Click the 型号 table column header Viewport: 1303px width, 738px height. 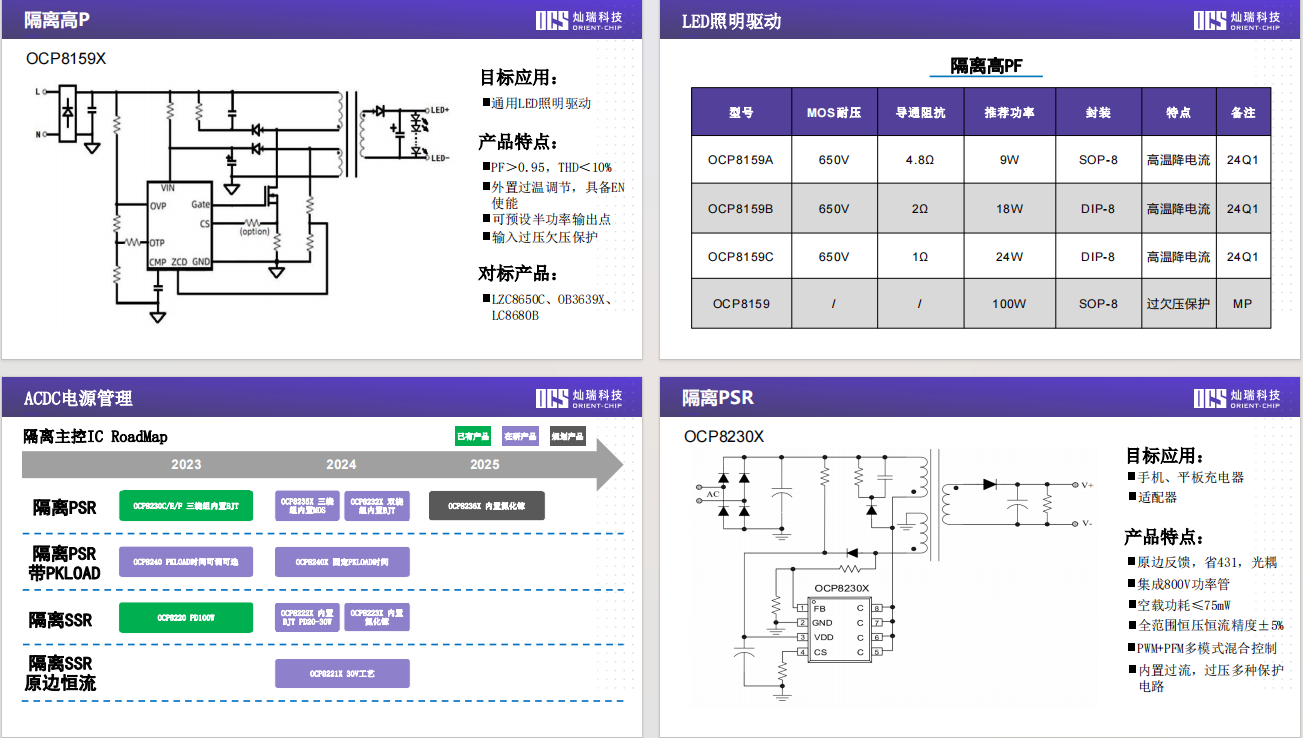tap(741, 112)
